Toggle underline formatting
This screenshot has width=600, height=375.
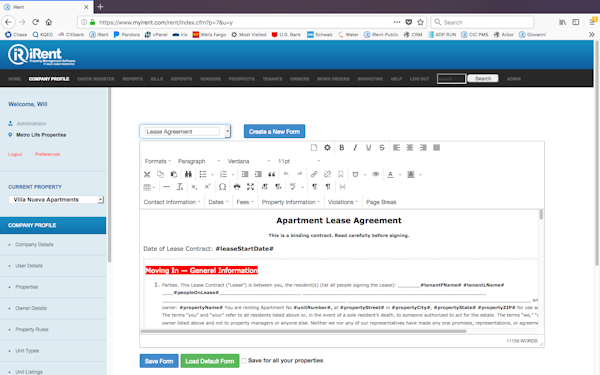coord(368,148)
